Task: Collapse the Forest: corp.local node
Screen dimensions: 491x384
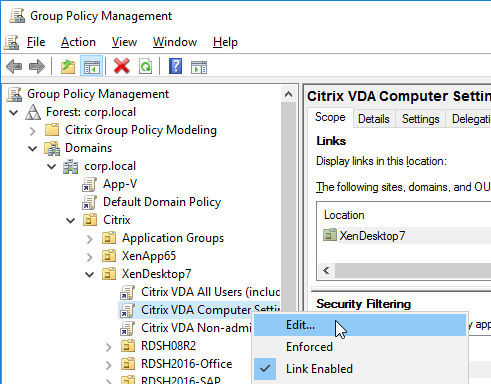Action: 14,112
